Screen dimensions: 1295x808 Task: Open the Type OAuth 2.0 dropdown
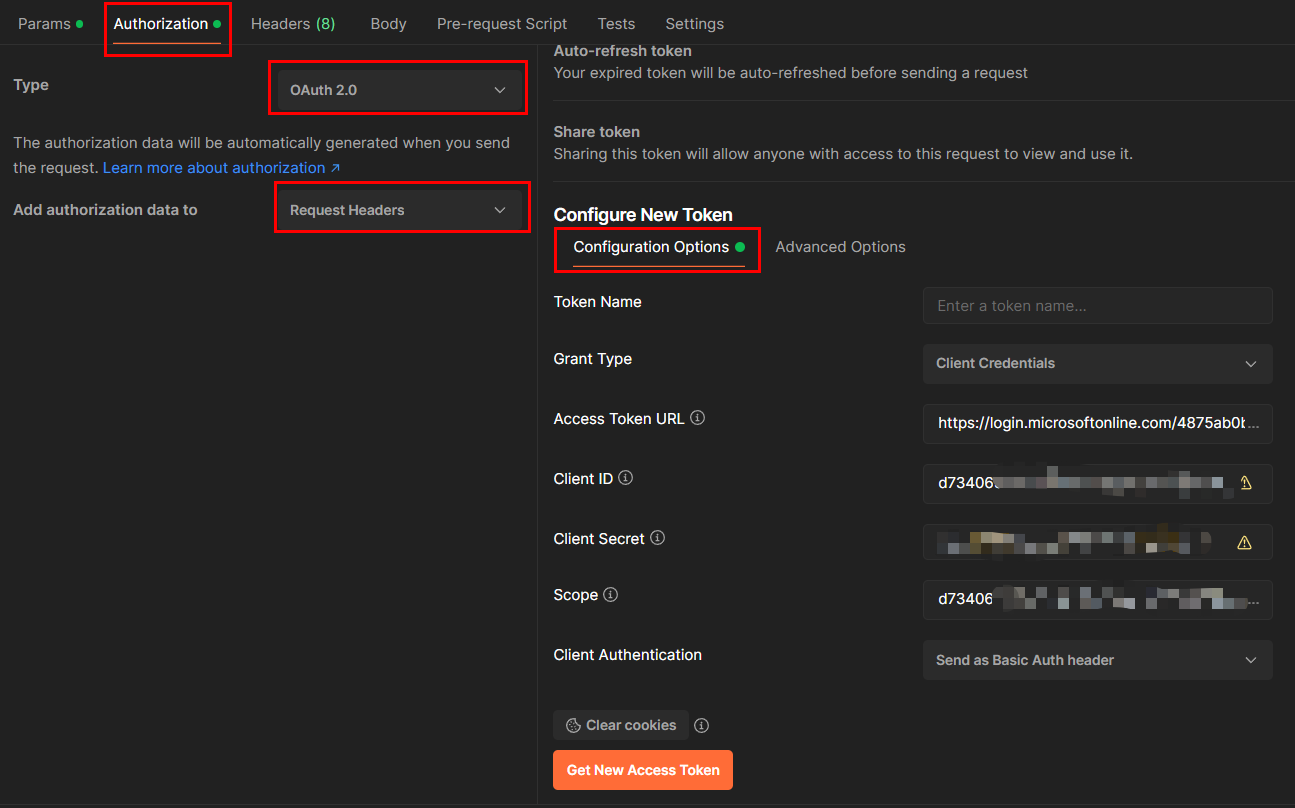(399, 90)
